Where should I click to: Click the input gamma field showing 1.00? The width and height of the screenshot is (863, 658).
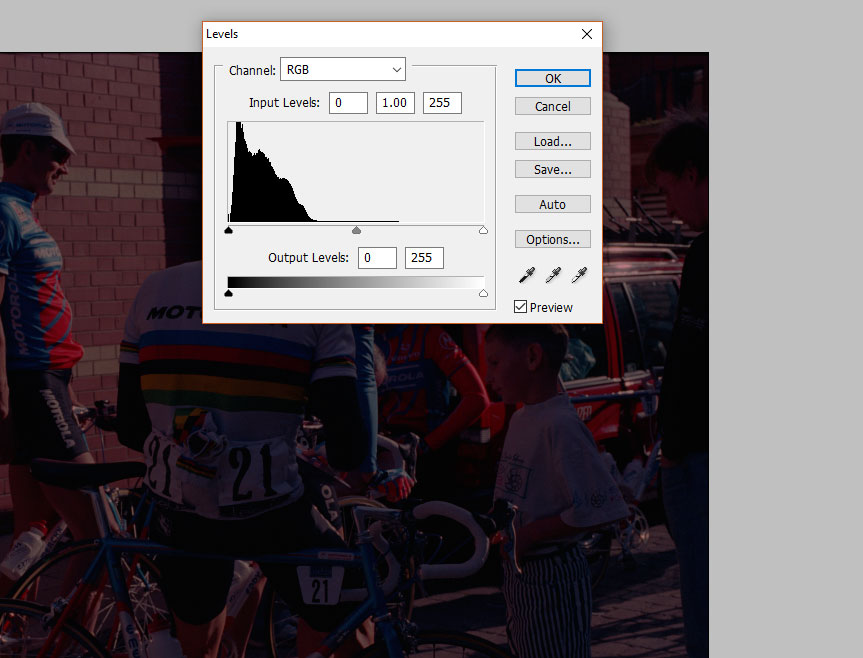point(395,103)
